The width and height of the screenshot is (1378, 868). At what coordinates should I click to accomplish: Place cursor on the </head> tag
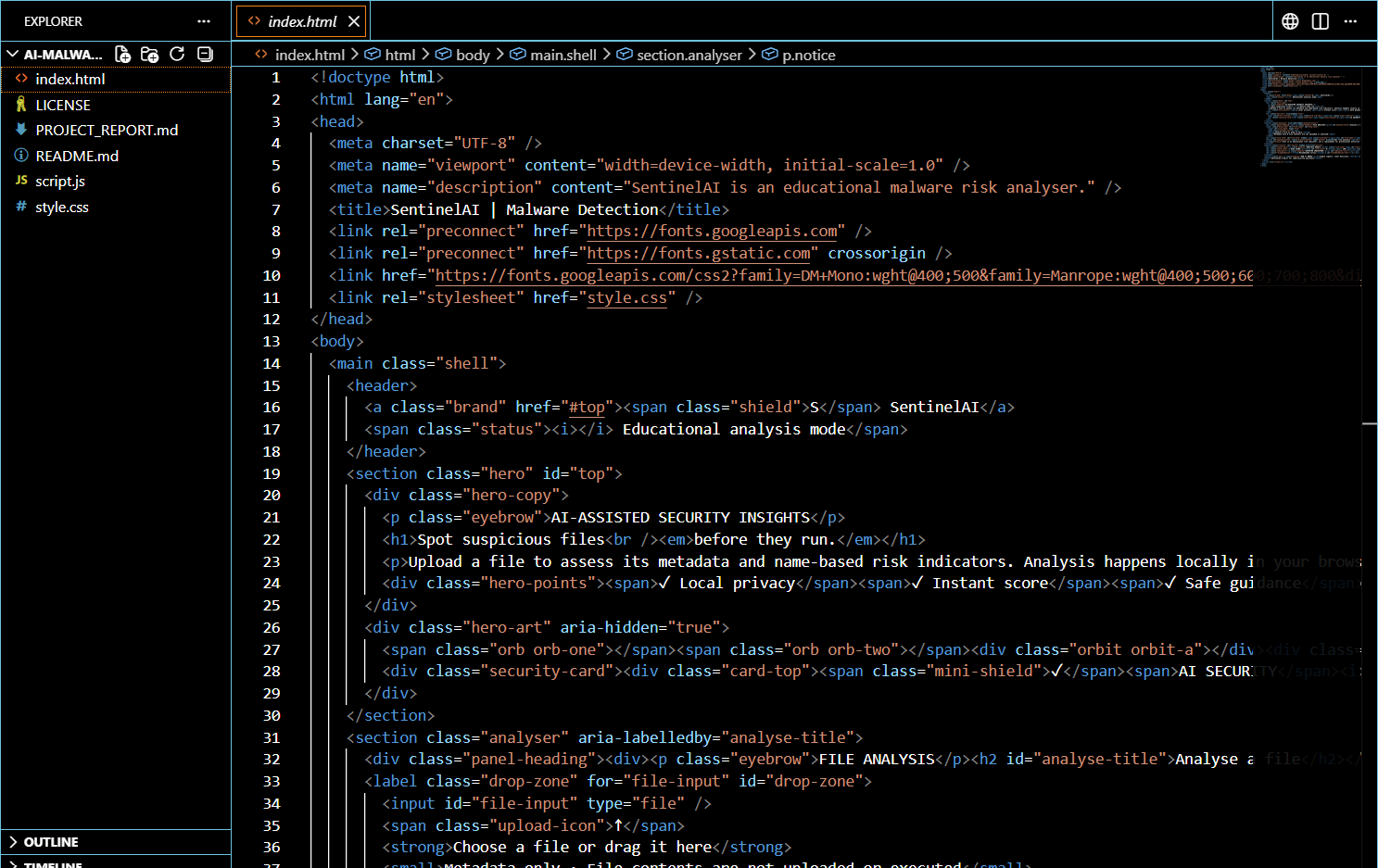point(342,319)
